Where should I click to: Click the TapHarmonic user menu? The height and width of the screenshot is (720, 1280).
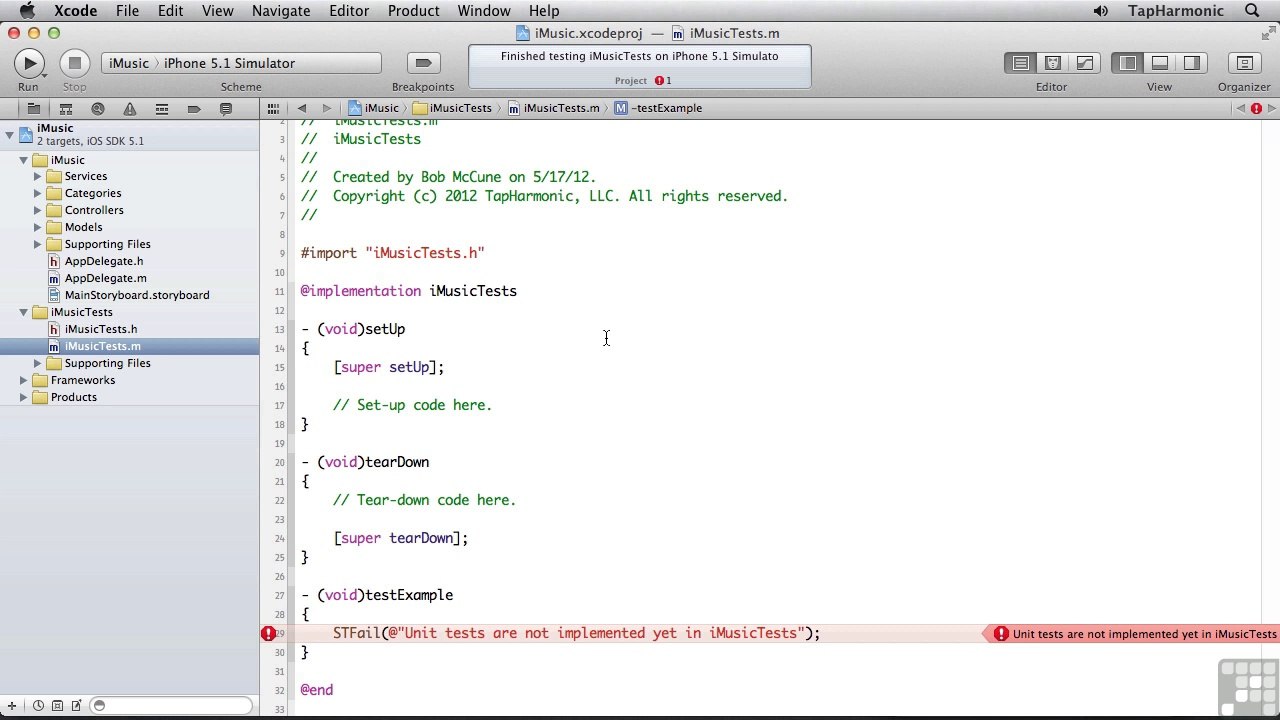coord(1176,11)
